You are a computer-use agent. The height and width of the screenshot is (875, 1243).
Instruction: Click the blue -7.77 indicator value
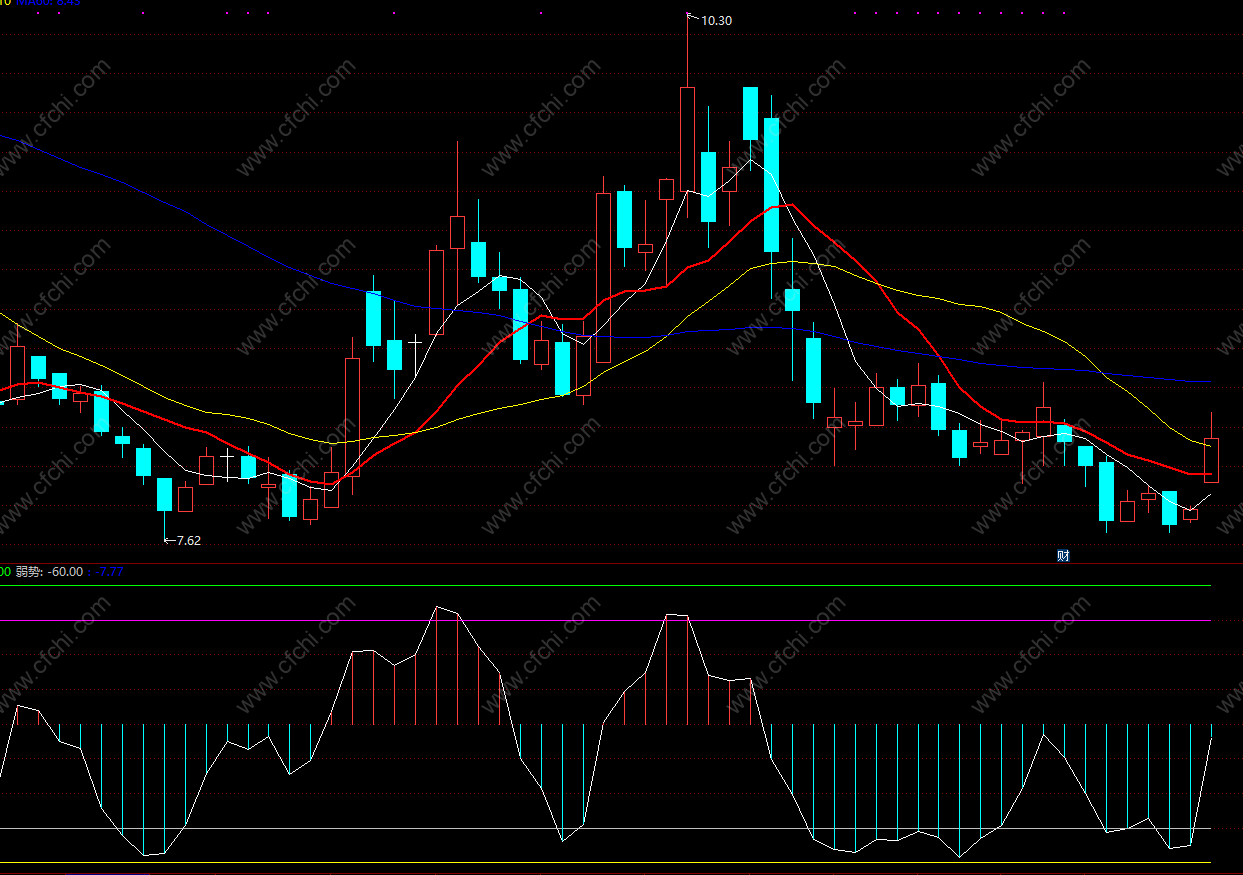click(110, 572)
